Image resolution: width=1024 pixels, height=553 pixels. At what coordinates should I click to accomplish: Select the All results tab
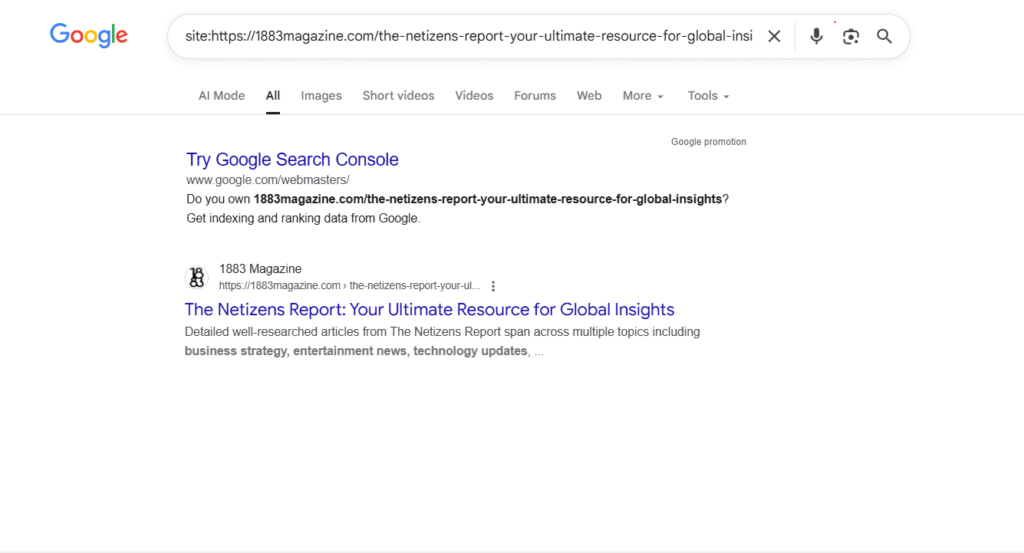pyautogui.click(x=273, y=96)
